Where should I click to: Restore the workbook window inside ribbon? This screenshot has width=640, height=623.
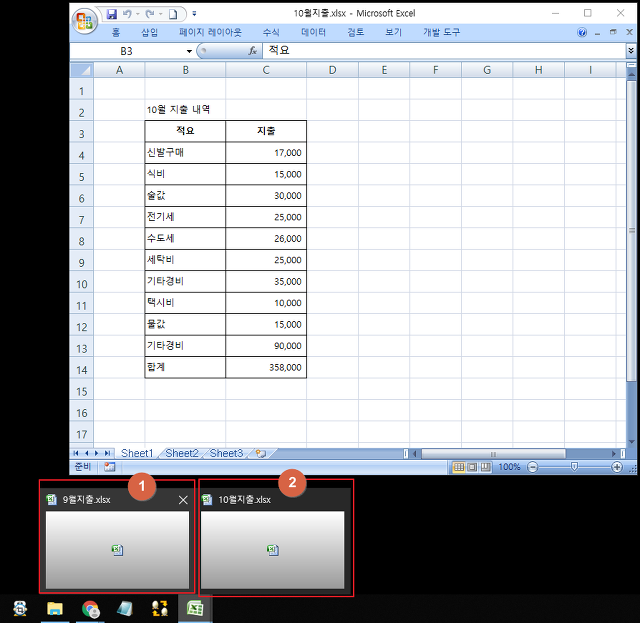pos(613,32)
